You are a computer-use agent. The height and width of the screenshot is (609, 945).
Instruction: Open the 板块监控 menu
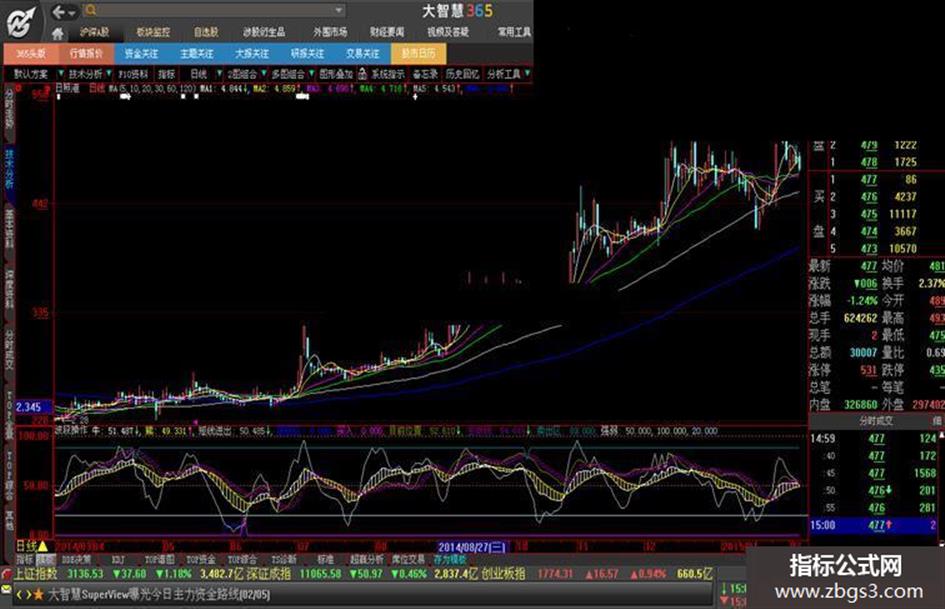pos(153,32)
